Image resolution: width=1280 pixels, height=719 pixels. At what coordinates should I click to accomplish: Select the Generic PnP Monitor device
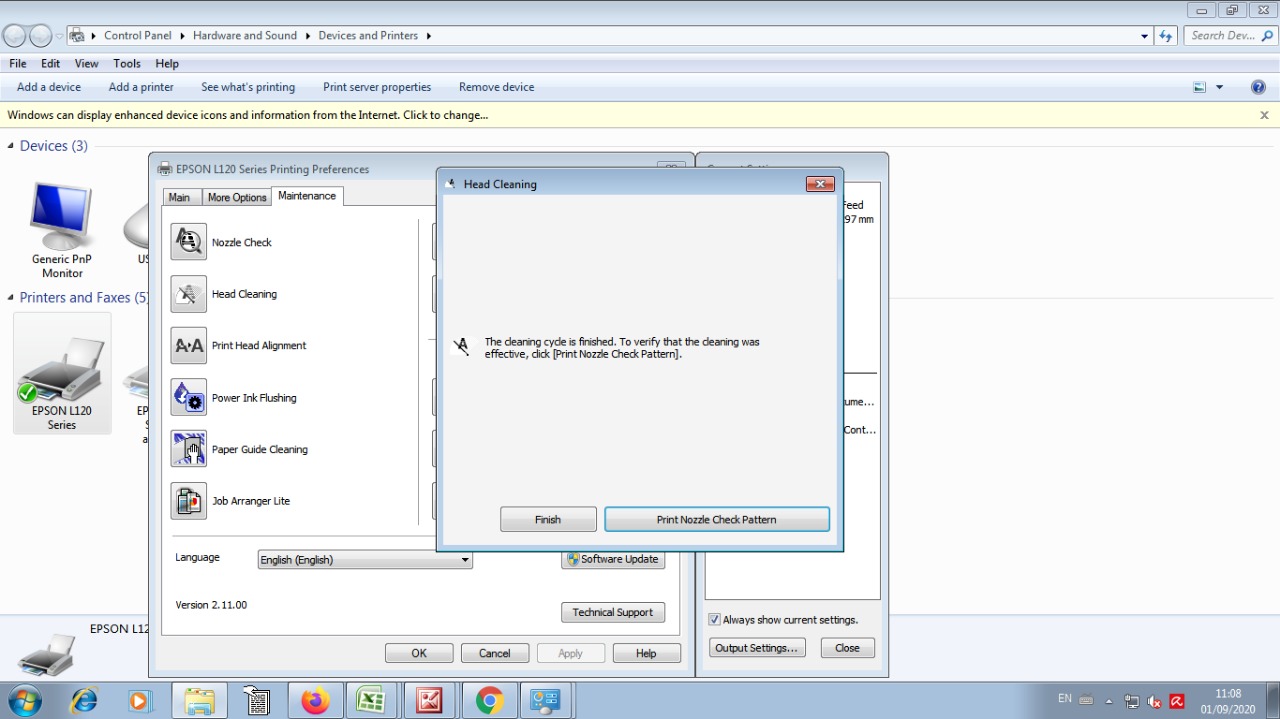pyautogui.click(x=62, y=230)
